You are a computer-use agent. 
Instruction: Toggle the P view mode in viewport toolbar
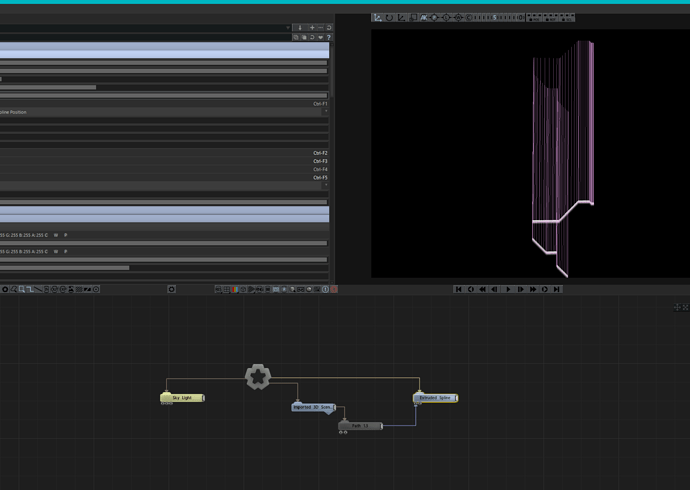click(435, 18)
